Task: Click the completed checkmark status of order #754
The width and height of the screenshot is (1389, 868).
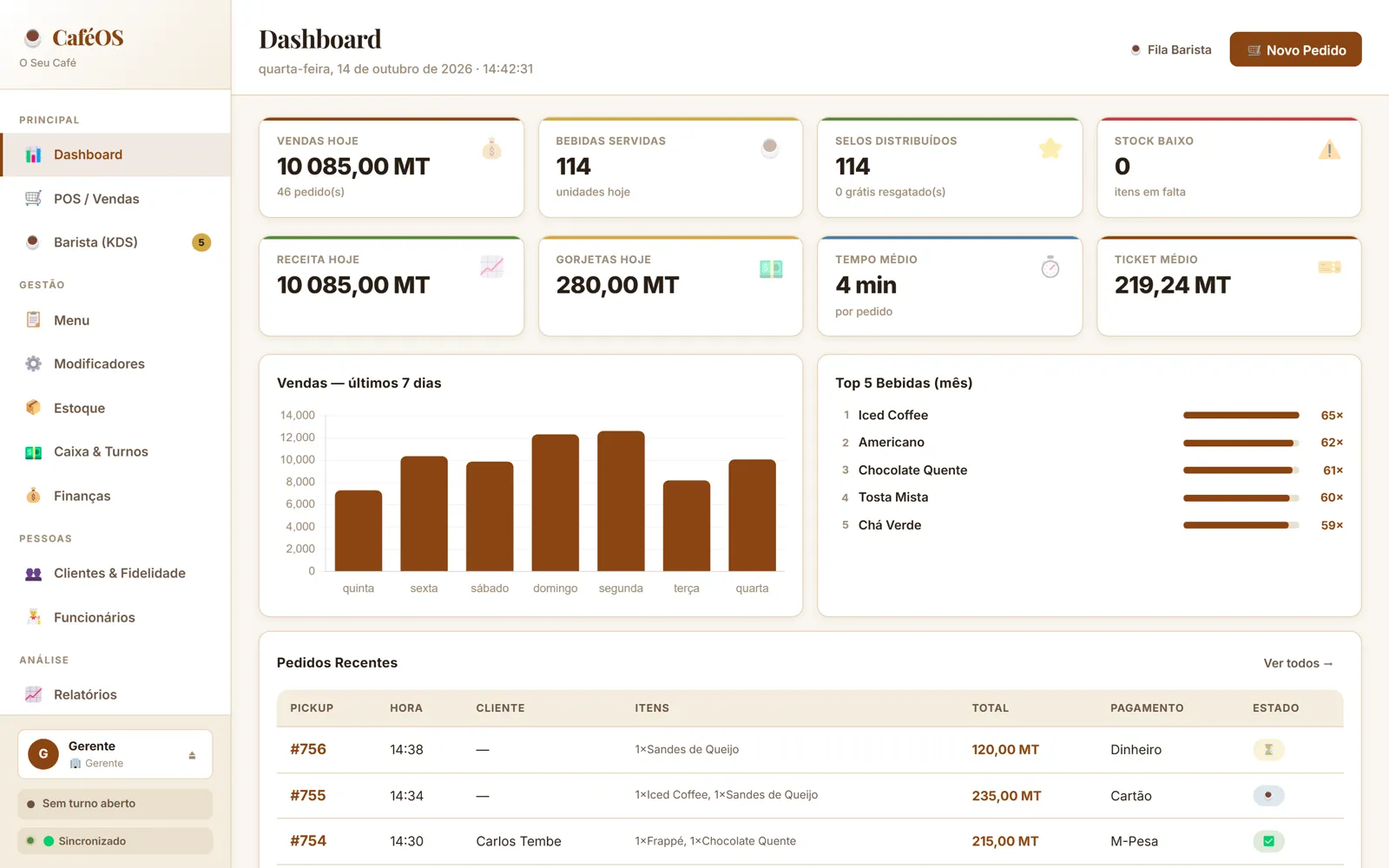Action: (1268, 841)
